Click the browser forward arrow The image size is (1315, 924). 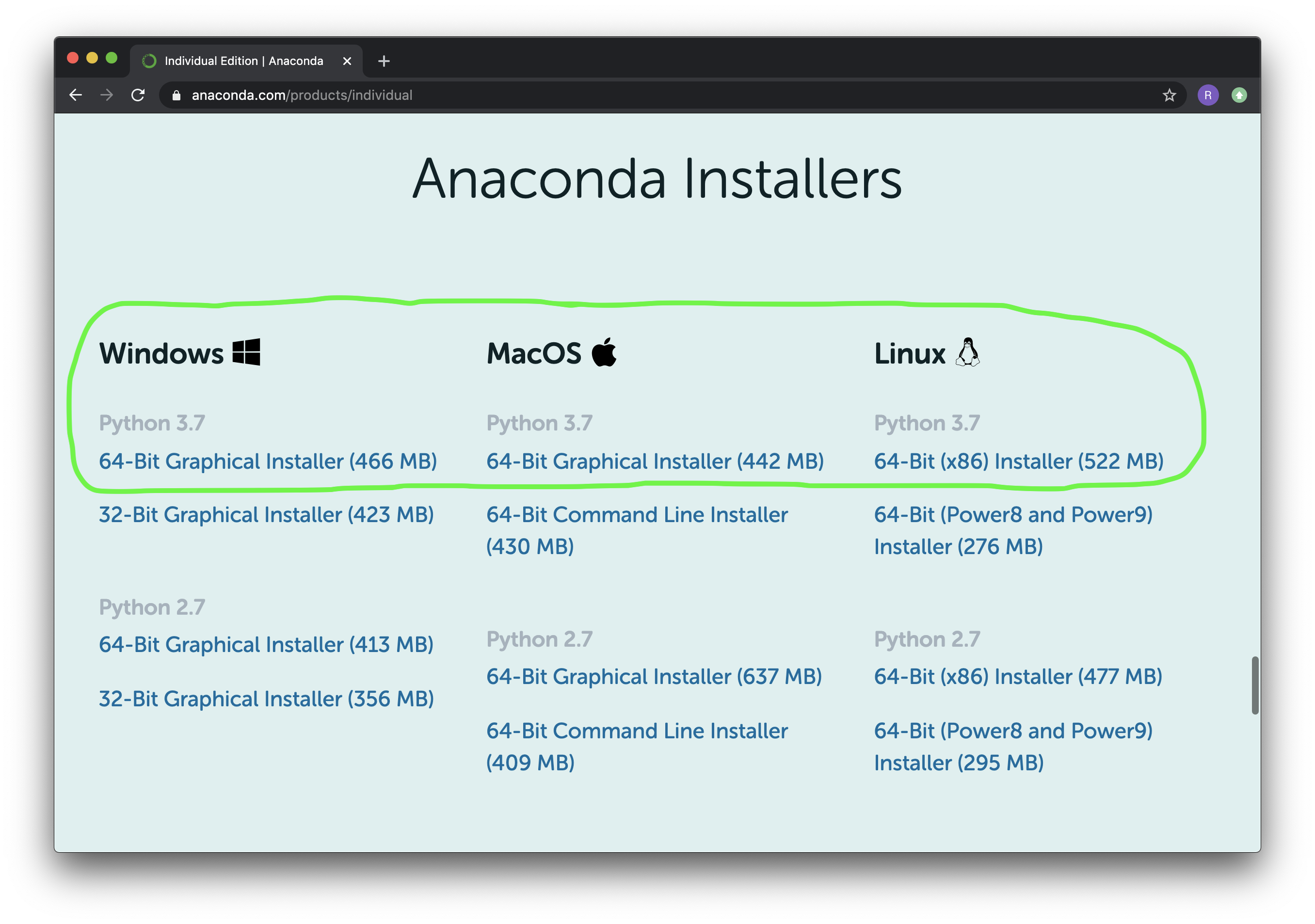tap(107, 95)
